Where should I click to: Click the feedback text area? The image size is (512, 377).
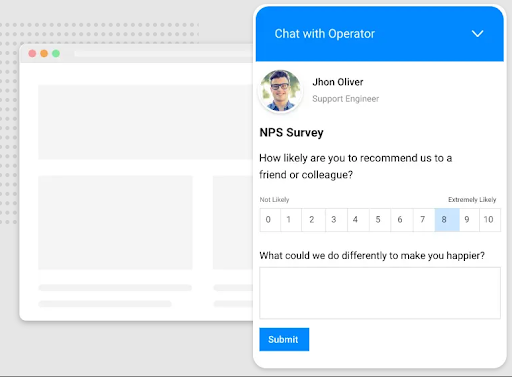(380, 293)
